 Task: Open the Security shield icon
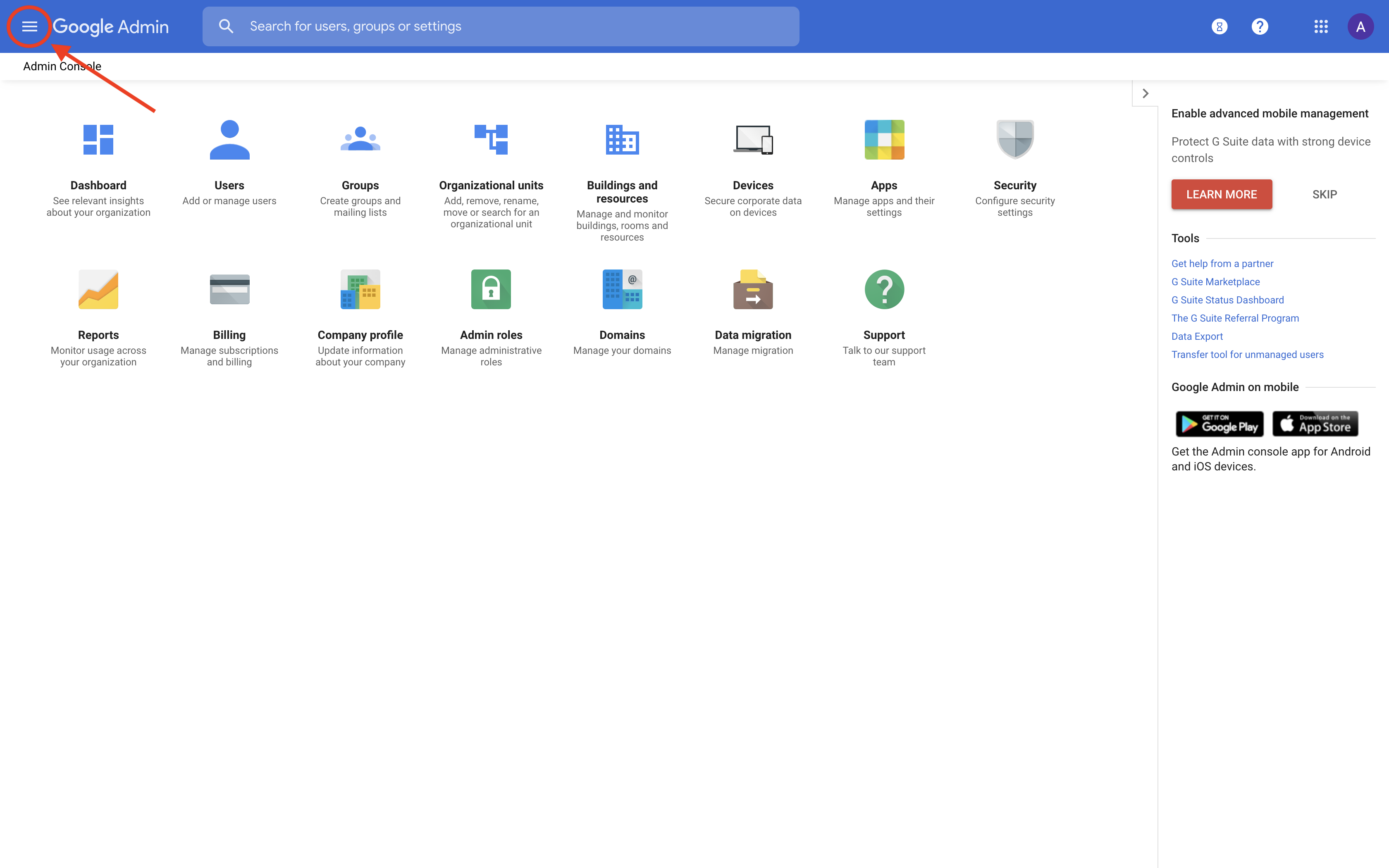1014,140
